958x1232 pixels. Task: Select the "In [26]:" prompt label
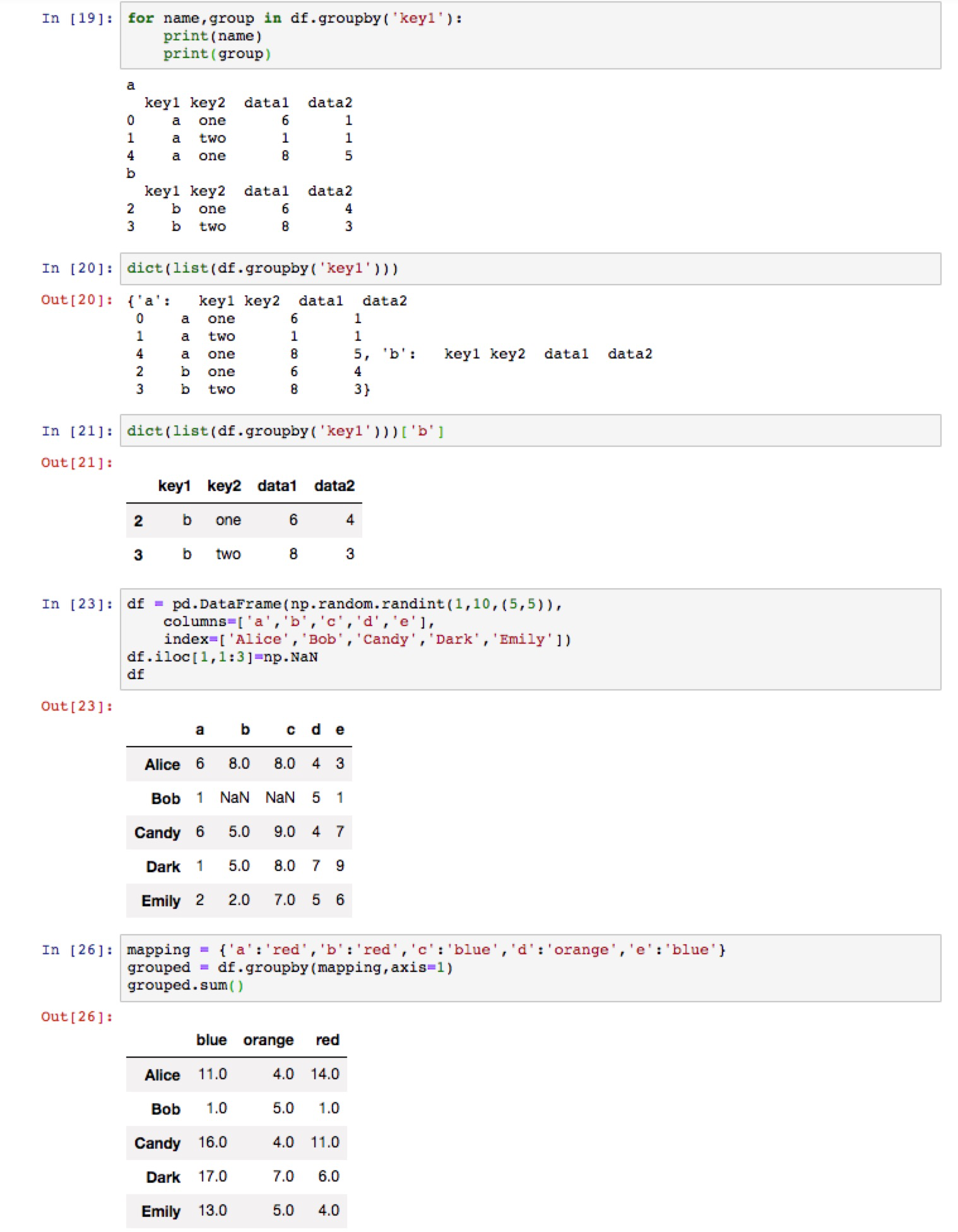pos(78,950)
